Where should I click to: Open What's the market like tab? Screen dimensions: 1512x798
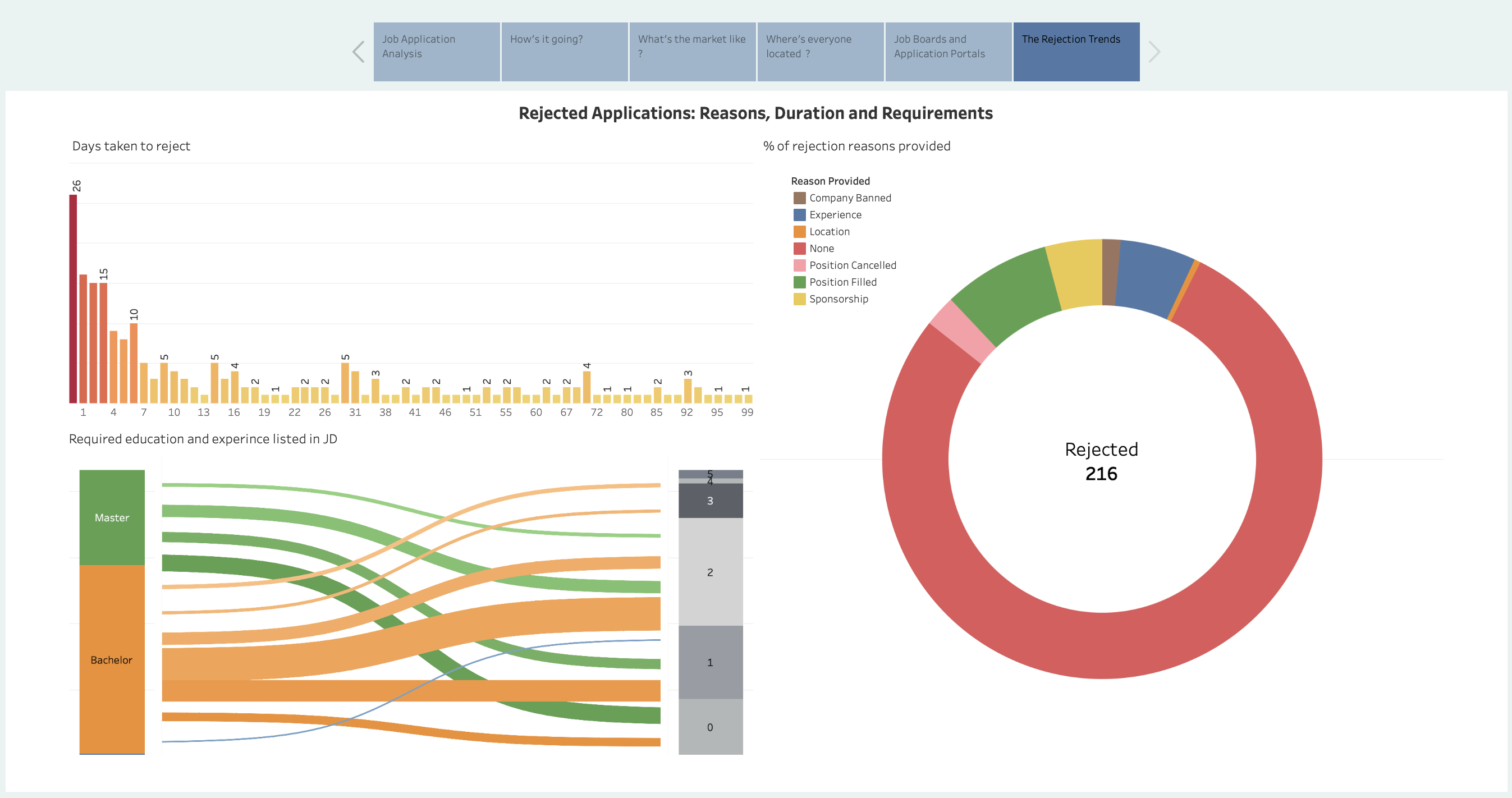(692, 52)
